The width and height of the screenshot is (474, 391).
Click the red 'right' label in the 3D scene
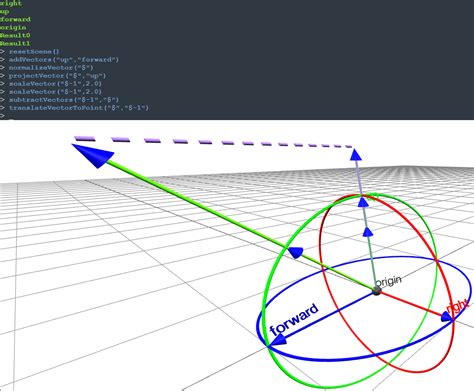pyautogui.click(x=457, y=306)
